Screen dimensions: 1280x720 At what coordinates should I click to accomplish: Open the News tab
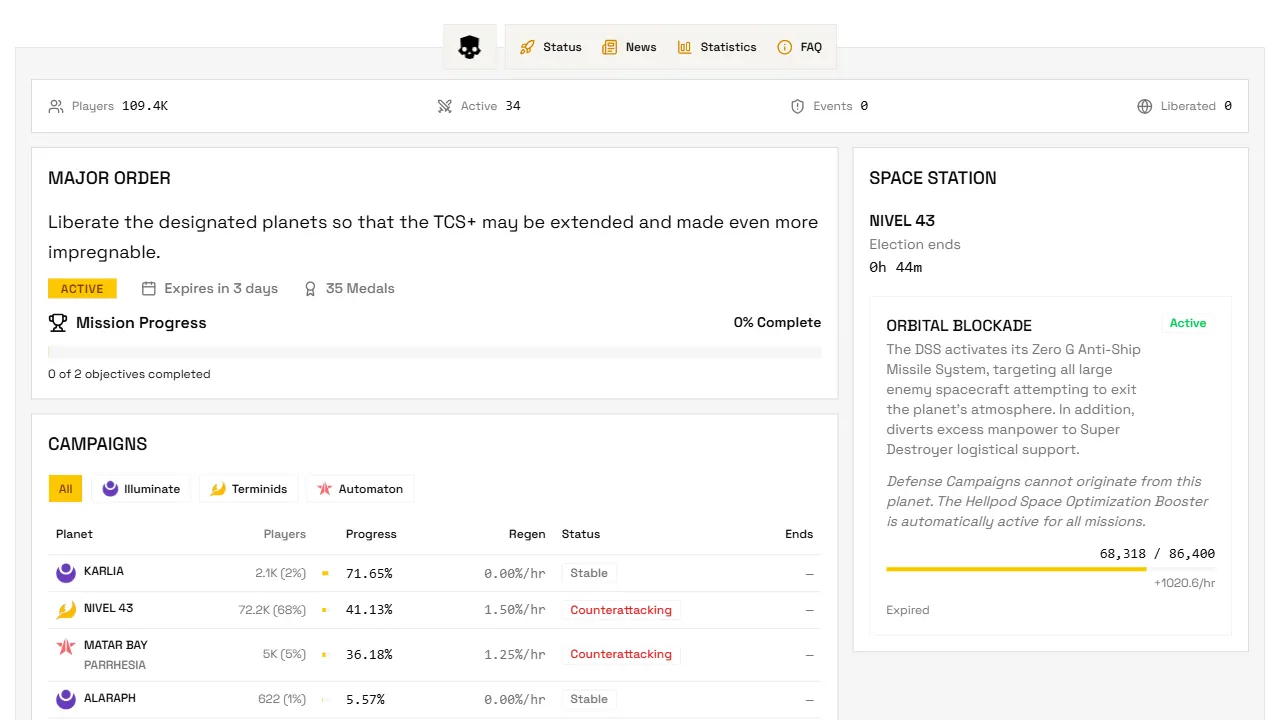coord(629,47)
